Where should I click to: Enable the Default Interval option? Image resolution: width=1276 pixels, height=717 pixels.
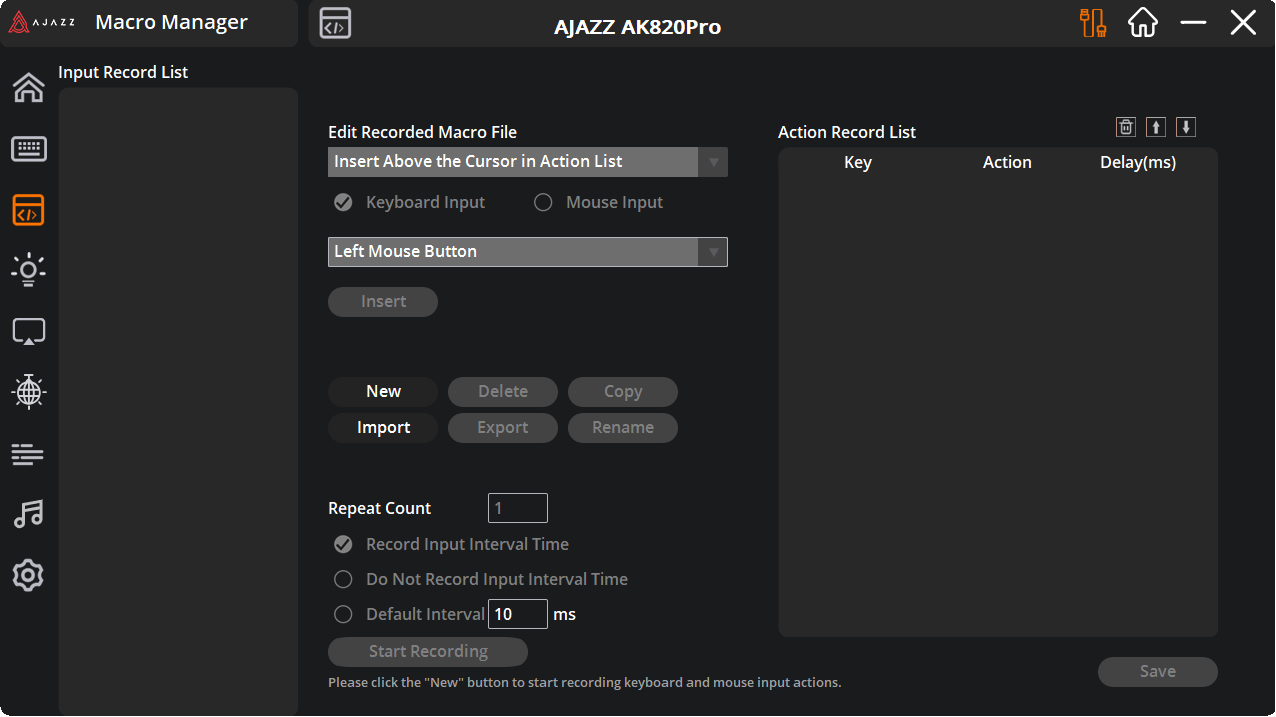[x=343, y=615]
